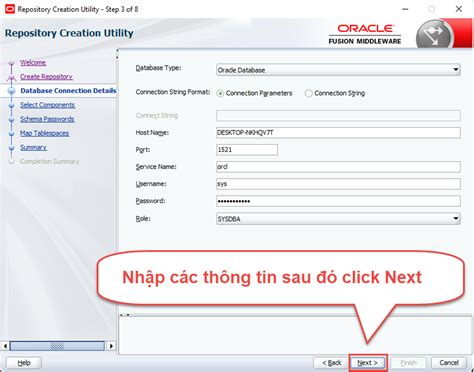Click the step bullet beside Summary
Screen dimensions: 474x372
pyautogui.click(x=12, y=148)
